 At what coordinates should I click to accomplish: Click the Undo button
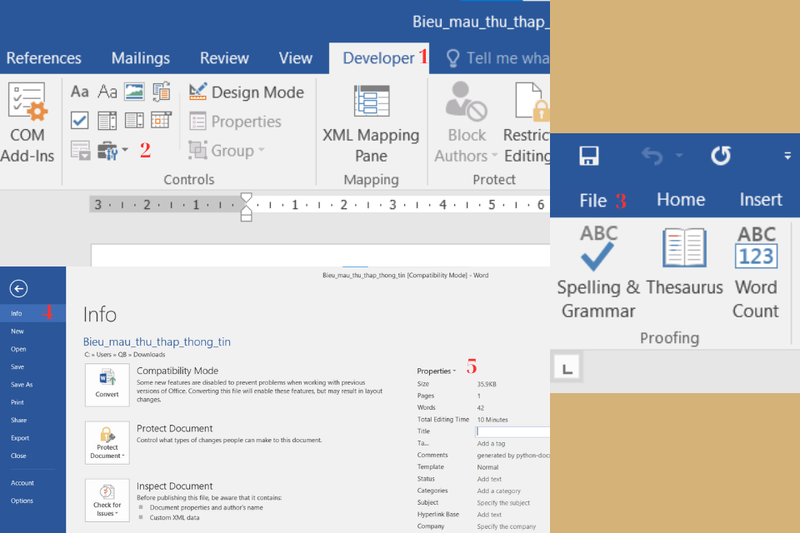pos(652,156)
